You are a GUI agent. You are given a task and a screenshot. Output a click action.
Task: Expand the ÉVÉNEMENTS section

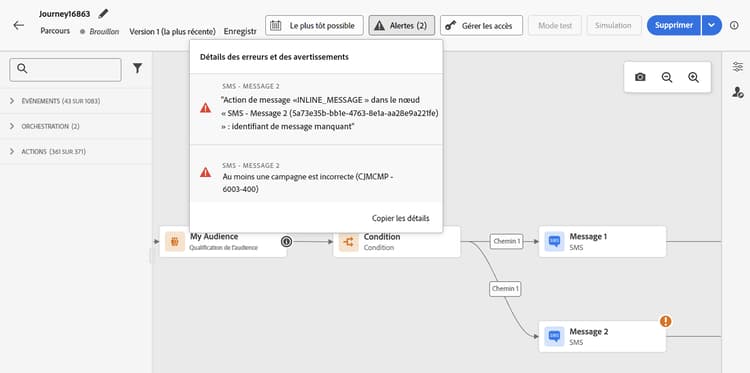click(x=76, y=101)
